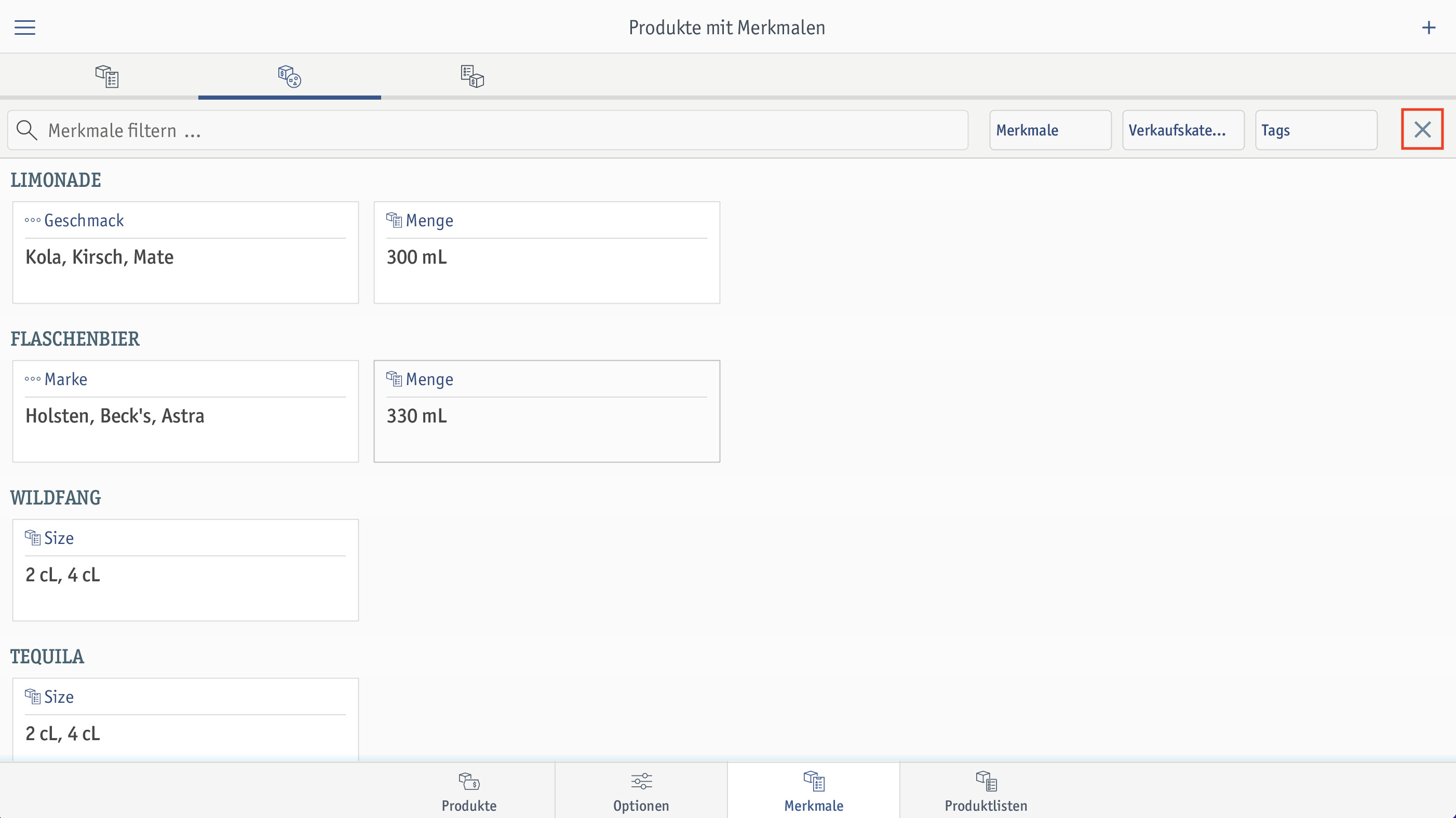Open the Wildfang Size card

185,570
